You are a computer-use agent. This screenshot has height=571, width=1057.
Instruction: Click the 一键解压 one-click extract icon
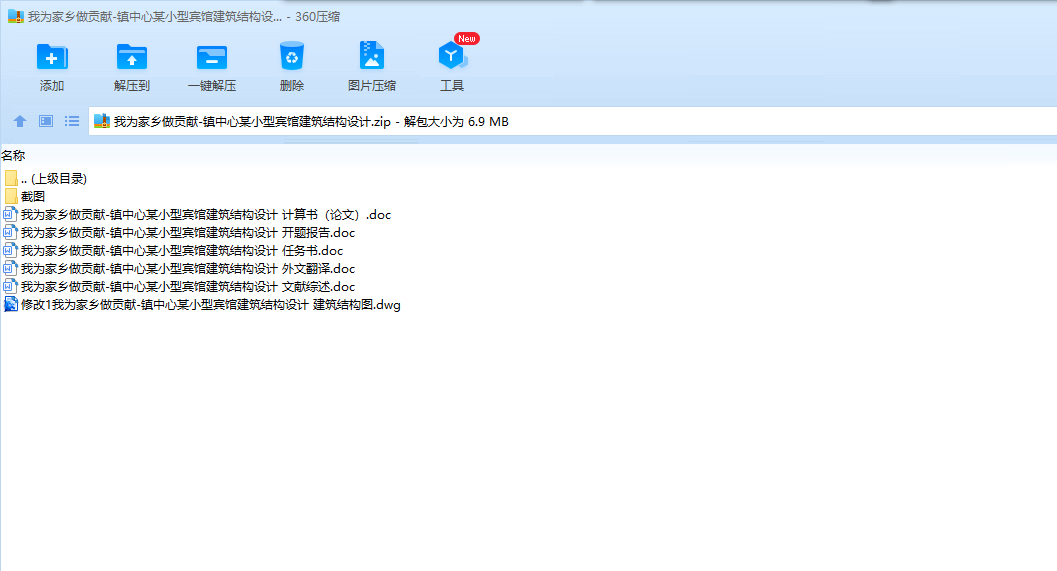212,57
